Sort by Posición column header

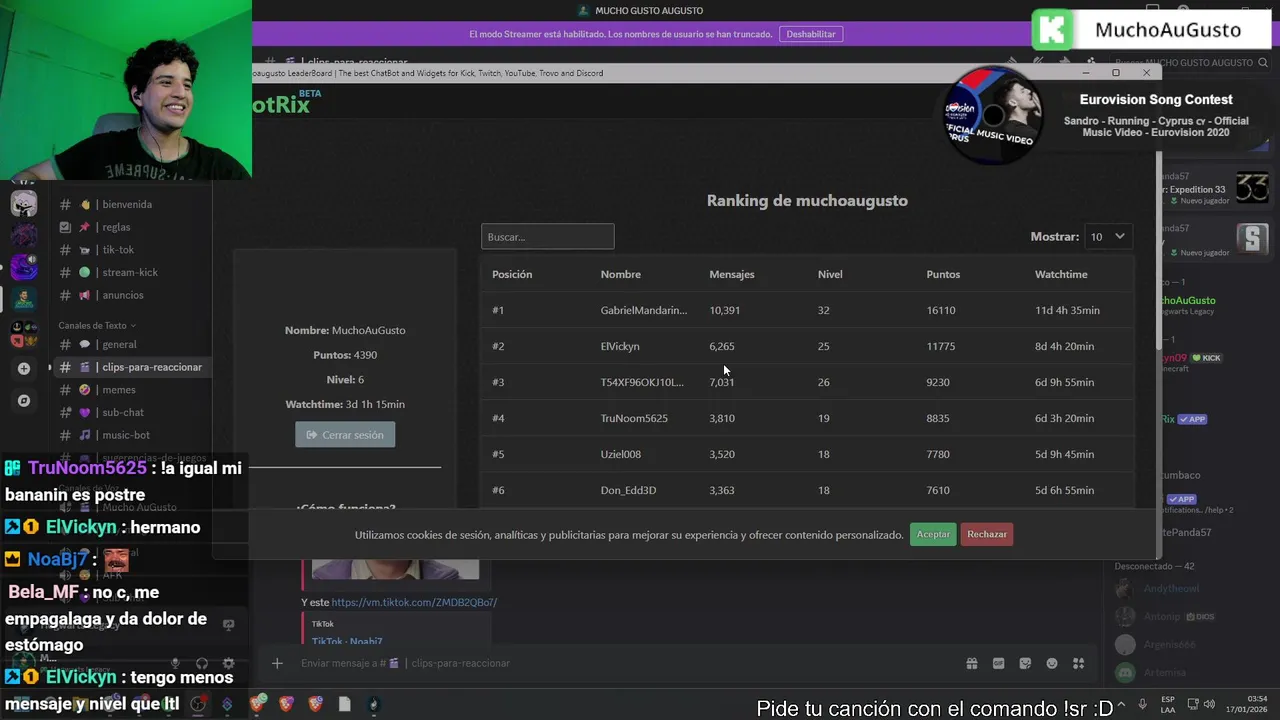512,274
